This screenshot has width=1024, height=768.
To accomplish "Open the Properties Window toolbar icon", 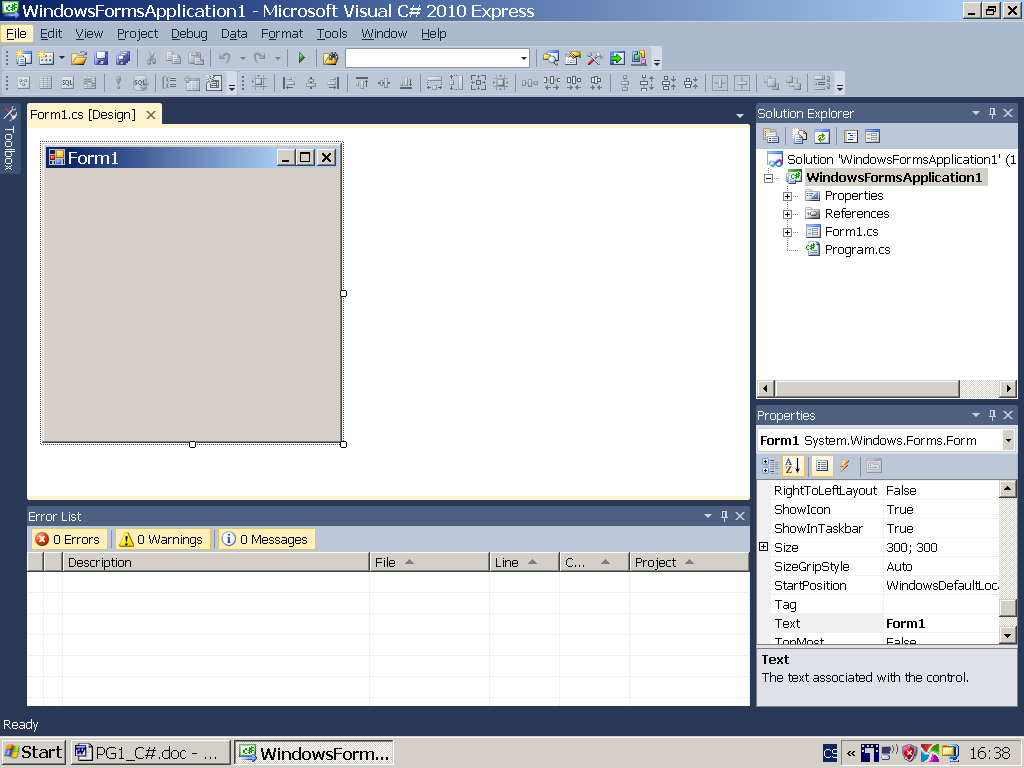I will 573,58.
